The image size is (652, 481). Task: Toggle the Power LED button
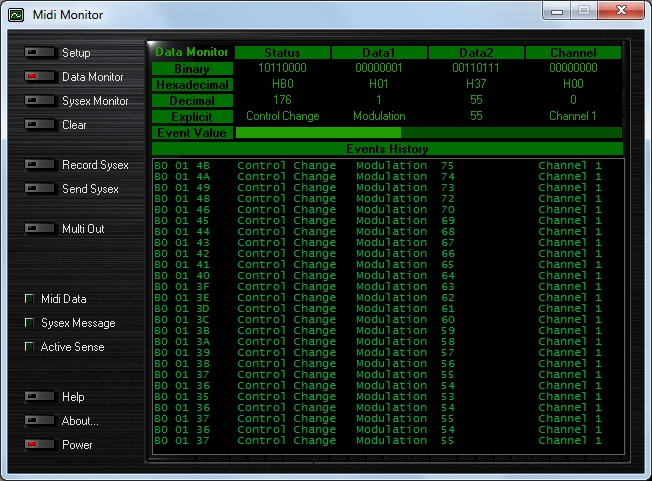pos(40,444)
